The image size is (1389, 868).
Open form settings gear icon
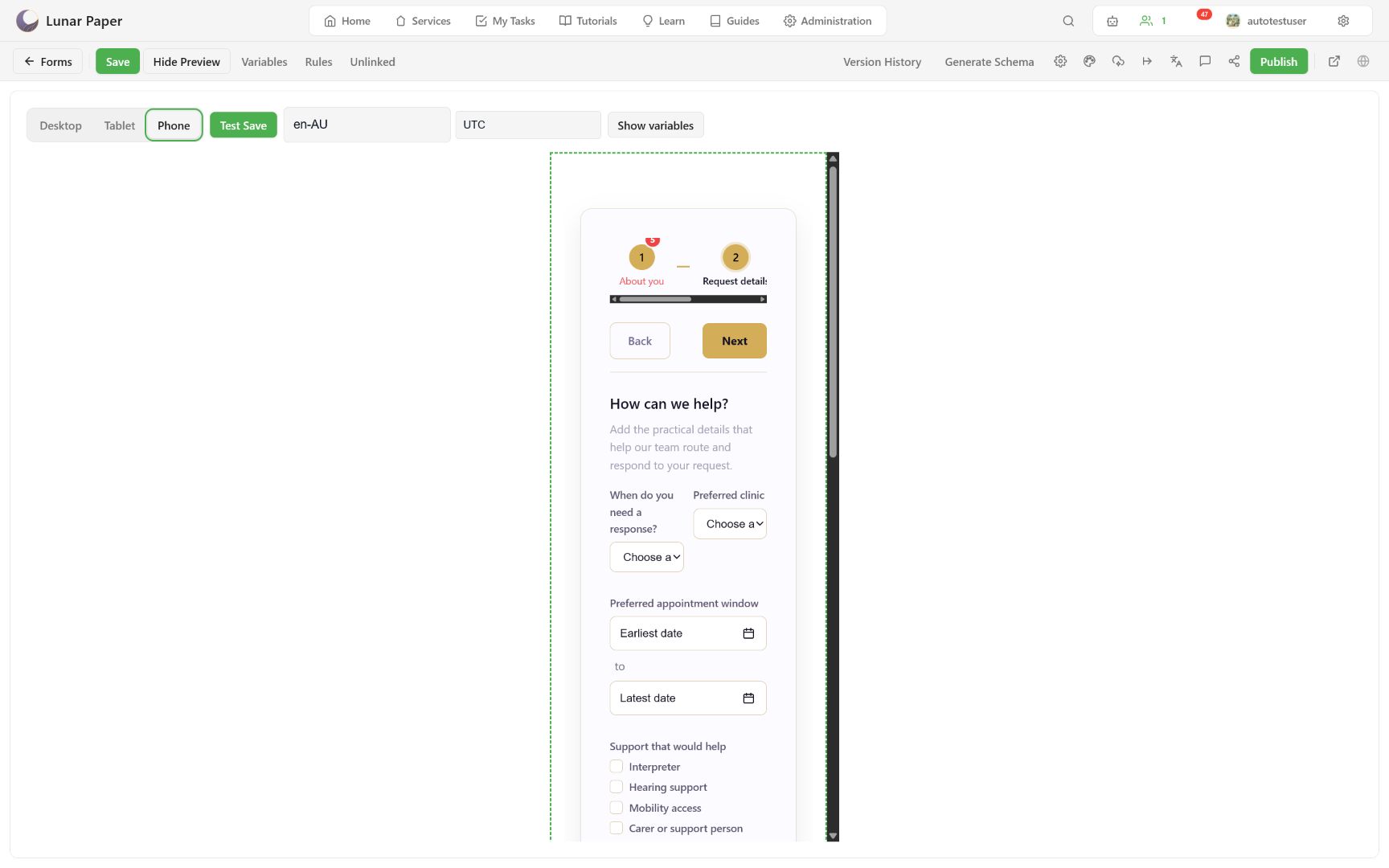[1060, 61]
